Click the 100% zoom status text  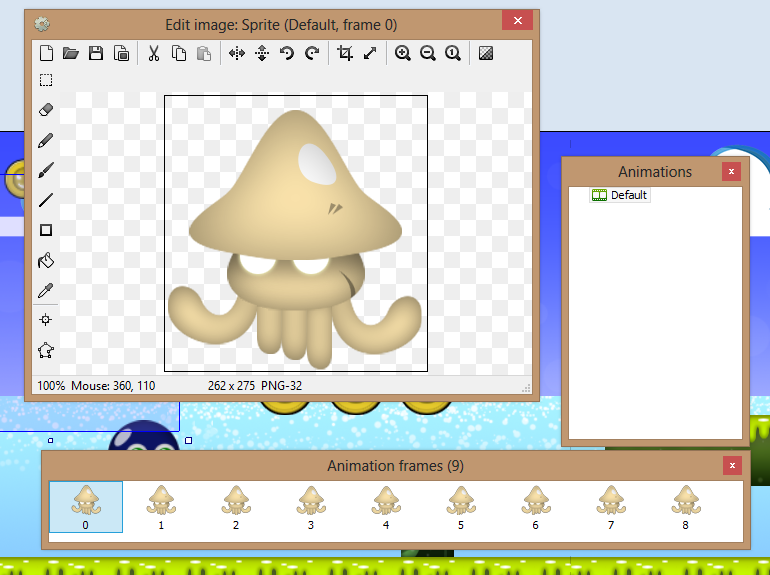(51, 386)
